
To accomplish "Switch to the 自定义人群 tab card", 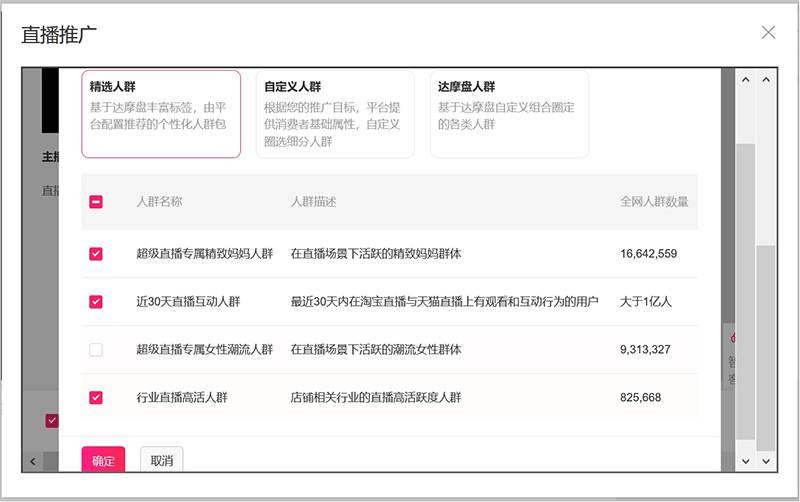I will [x=334, y=113].
